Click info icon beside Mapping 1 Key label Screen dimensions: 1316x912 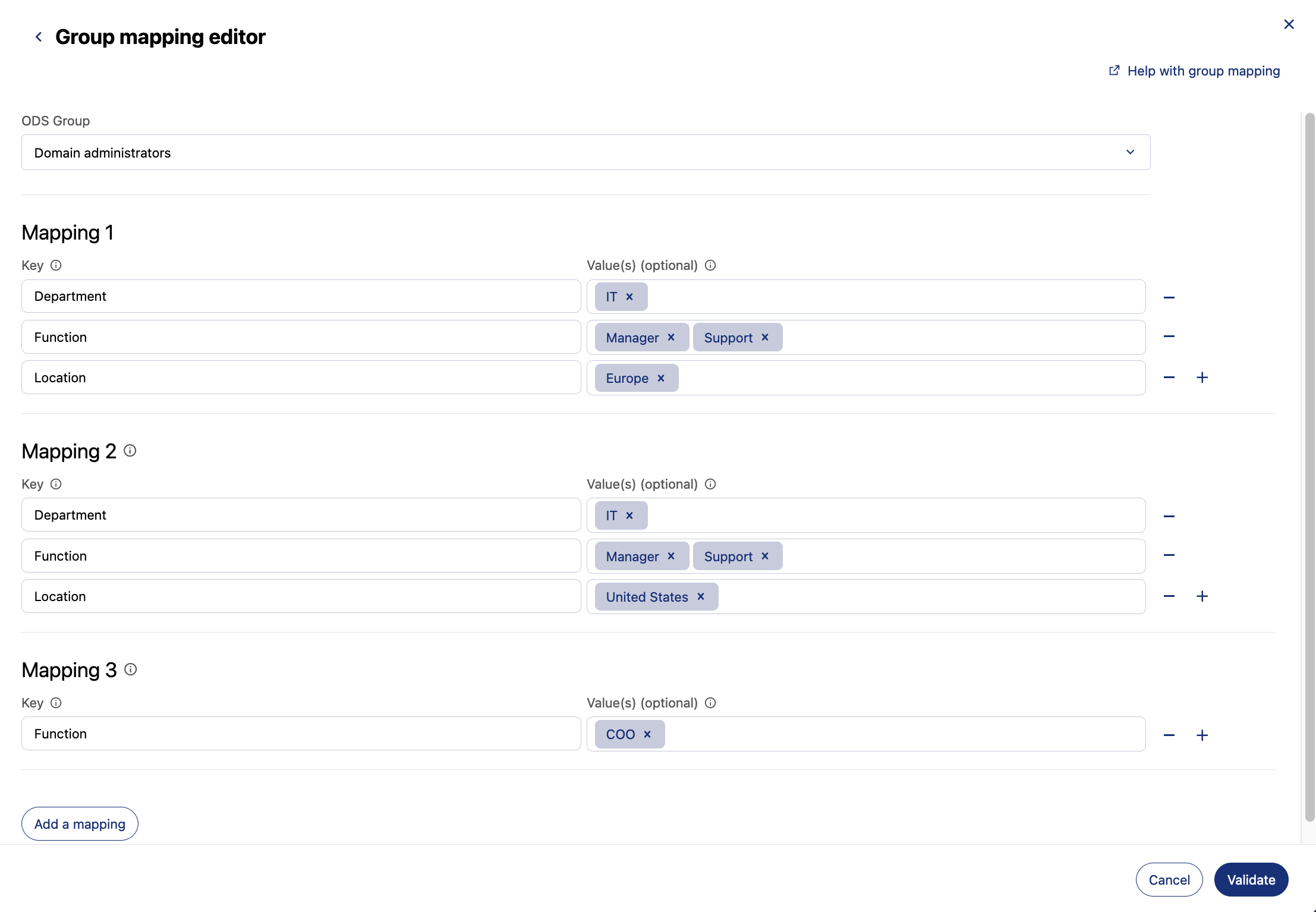(56, 265)
